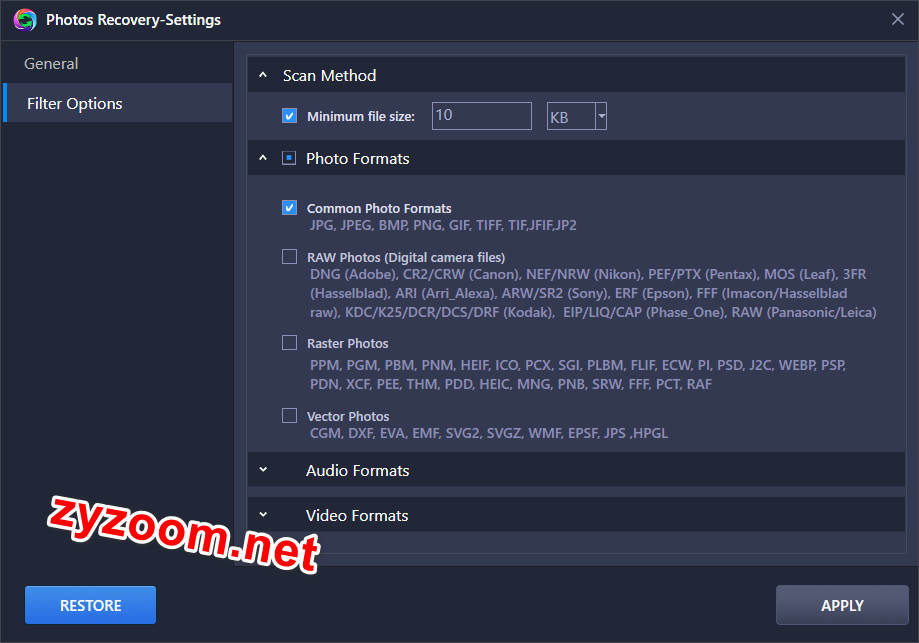Click the Video Formats heading label
This screenshot has width=919, height=643.
[357, 516]
